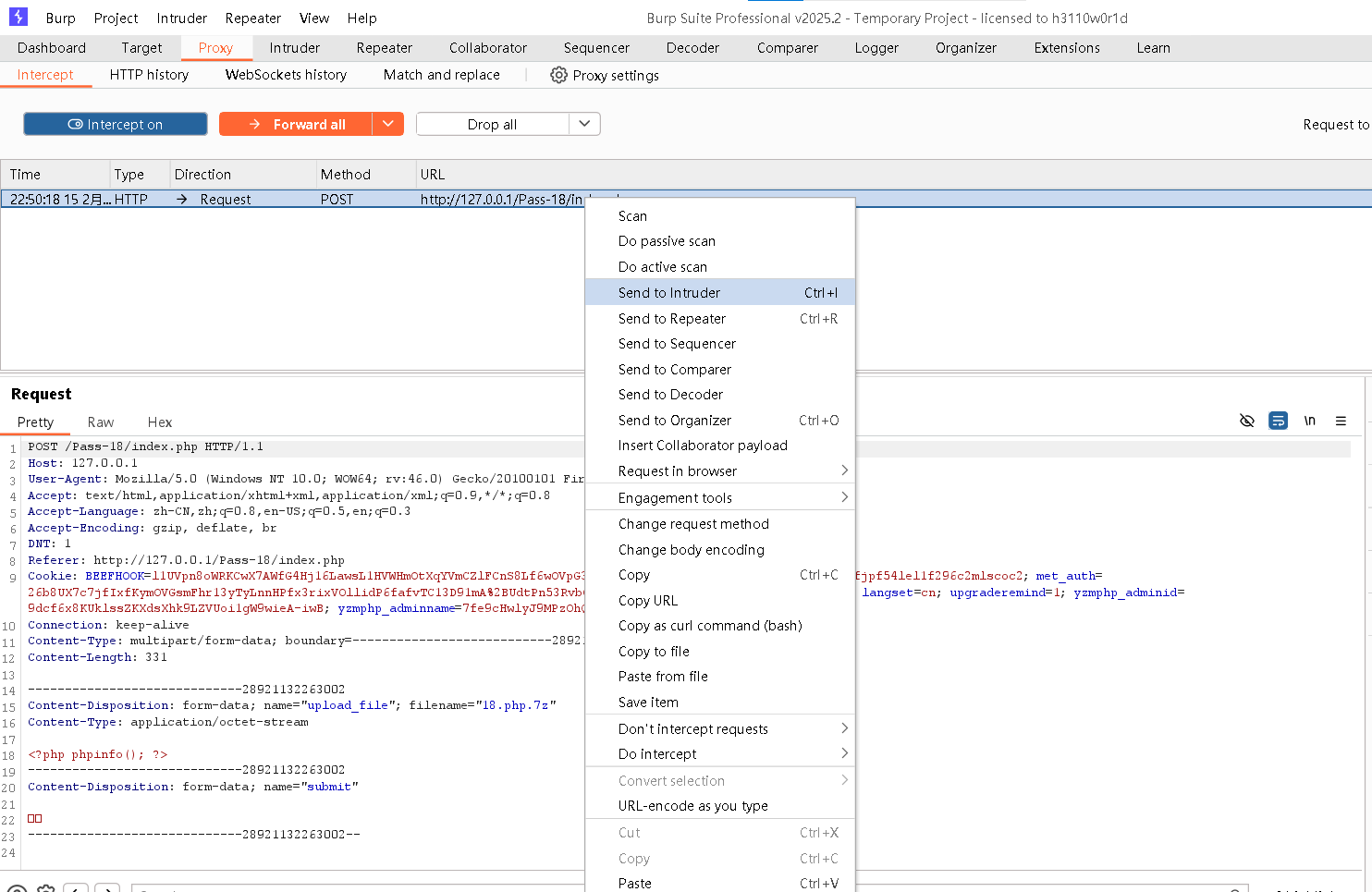Image resolution: width=1372 pixels, height=892 pixels.
Task: Open the Sequencer tab
Action: click(596, 48)
